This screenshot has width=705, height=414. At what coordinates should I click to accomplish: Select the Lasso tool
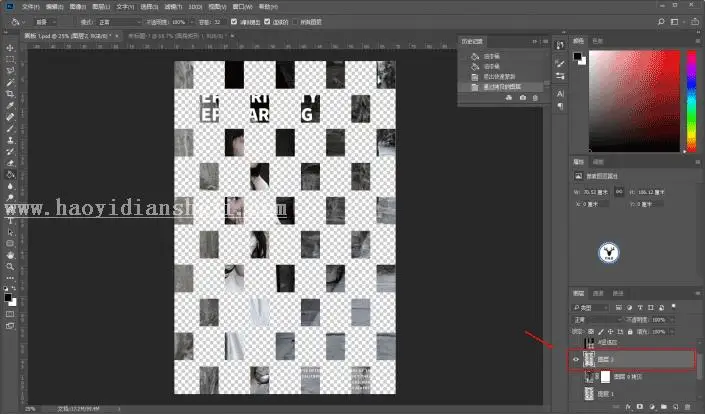(10, 71)
